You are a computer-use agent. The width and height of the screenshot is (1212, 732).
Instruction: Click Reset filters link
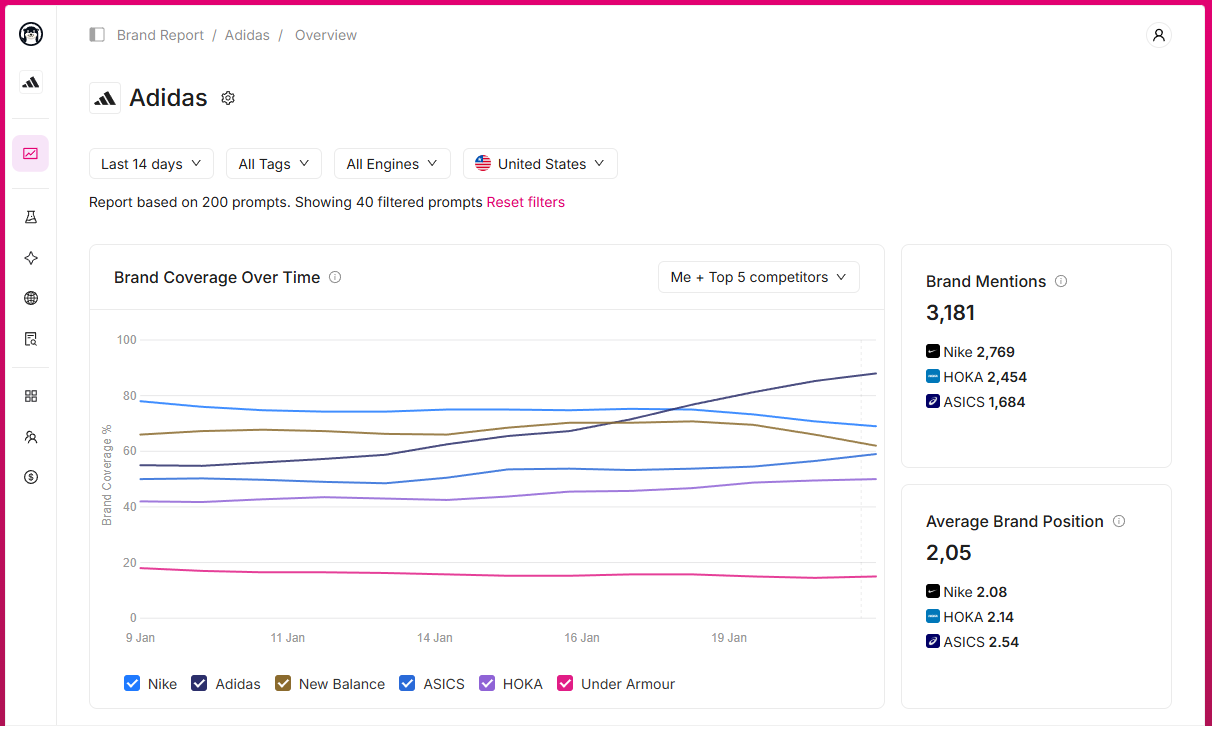coord(526,202)
